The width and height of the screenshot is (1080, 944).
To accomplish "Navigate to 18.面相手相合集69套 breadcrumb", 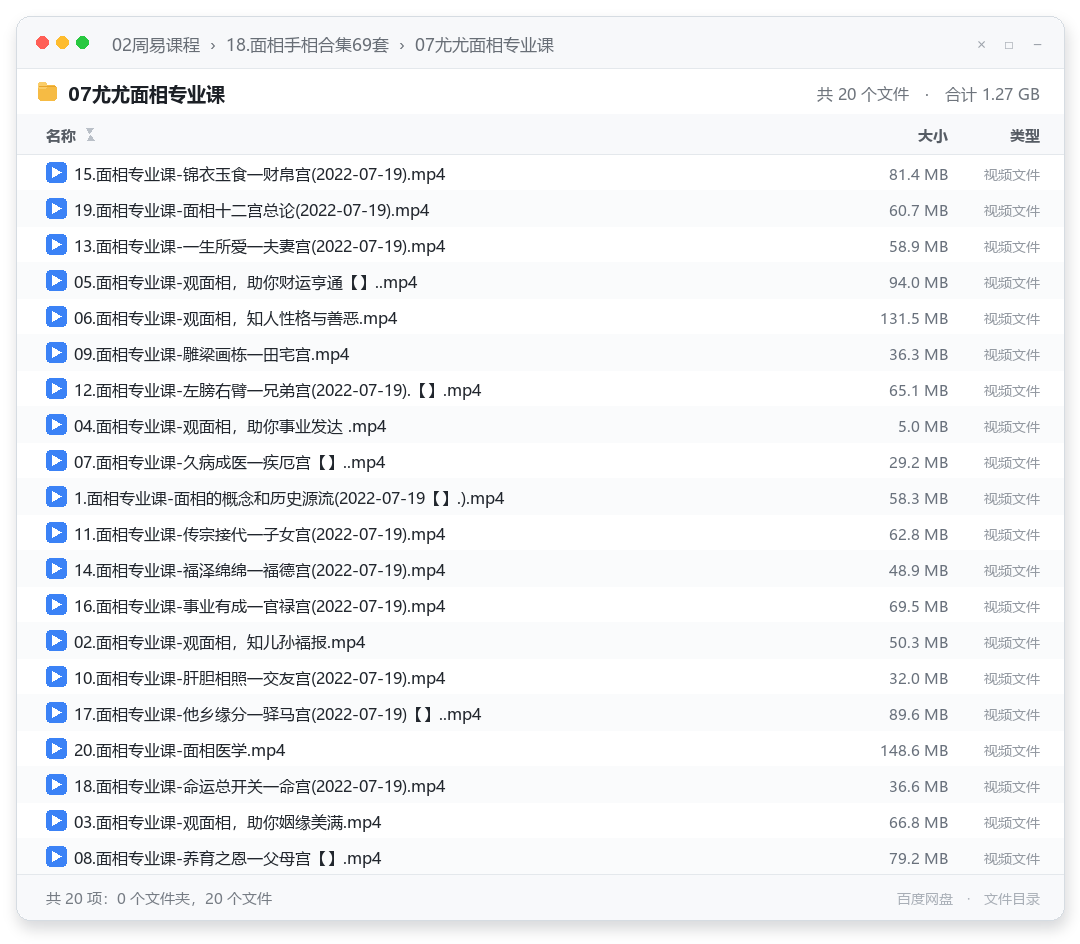I will (x=307, y=45).
